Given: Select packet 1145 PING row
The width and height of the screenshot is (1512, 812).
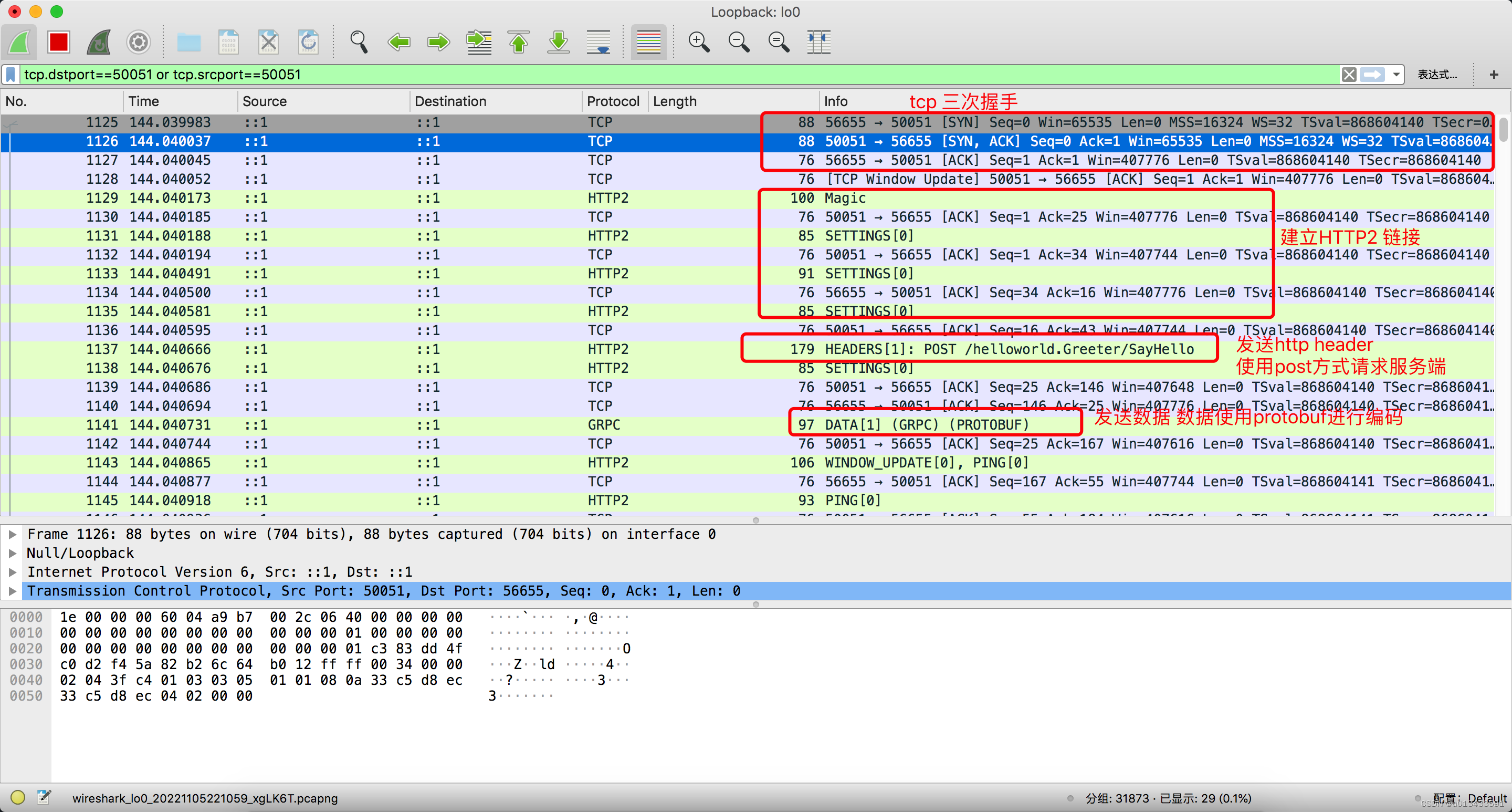Looking at the screenshot, I should click(x=748, y=501).
